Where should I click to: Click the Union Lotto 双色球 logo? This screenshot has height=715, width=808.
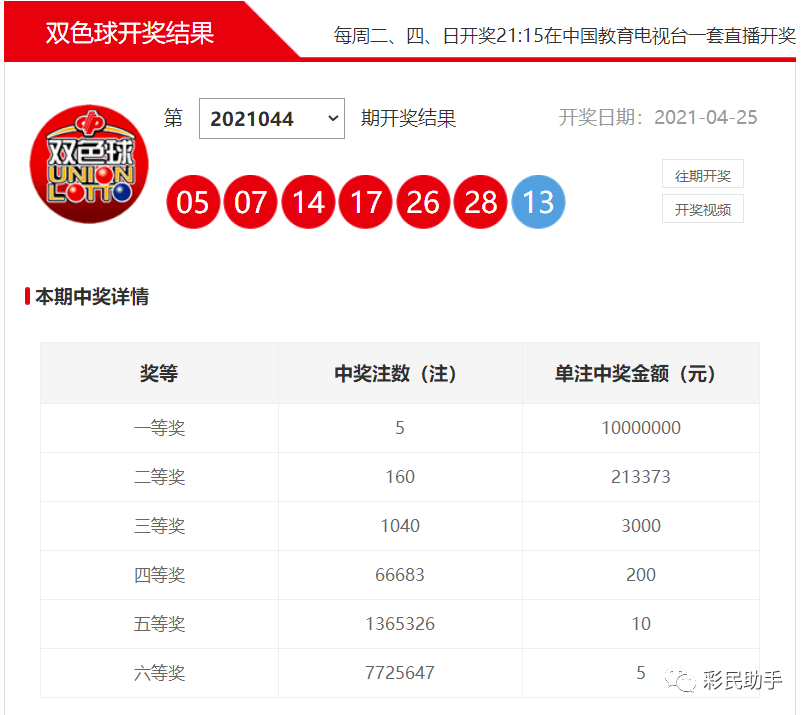89,164
